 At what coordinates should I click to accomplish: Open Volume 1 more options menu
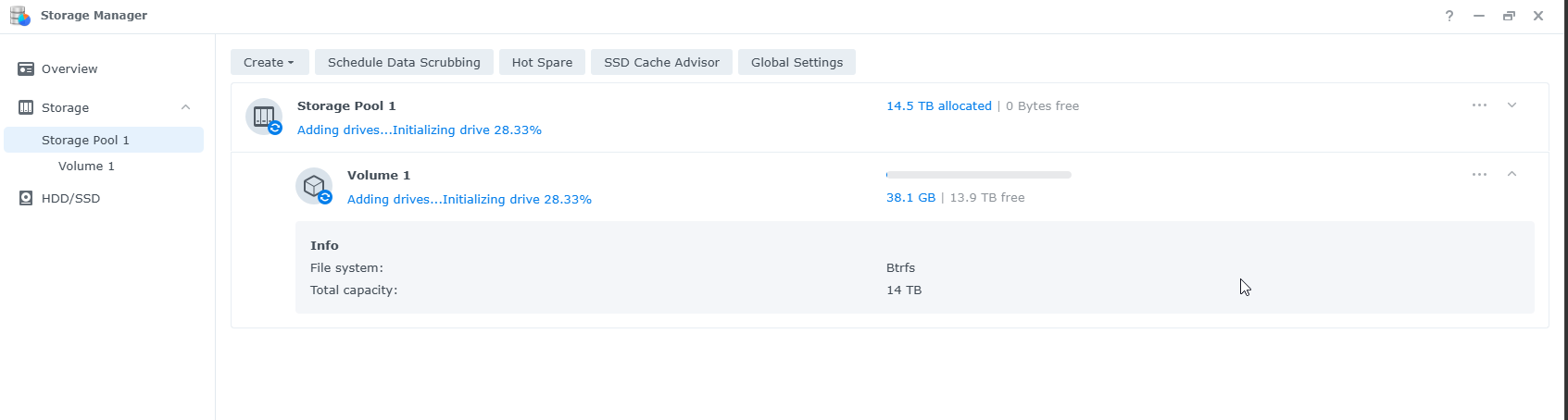click(x=1479, y=174)
